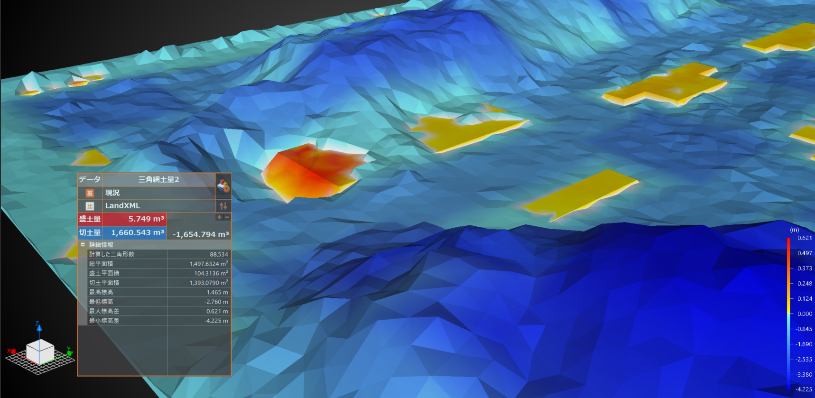Click the comparison surface icon beside LandXML

click(x=90, y=205)
